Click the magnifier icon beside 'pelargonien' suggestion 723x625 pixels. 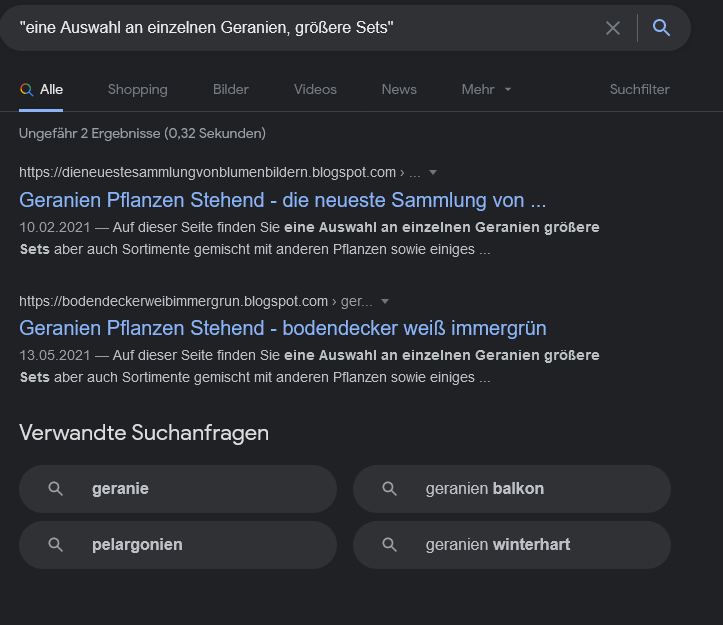tap(56, 545)
